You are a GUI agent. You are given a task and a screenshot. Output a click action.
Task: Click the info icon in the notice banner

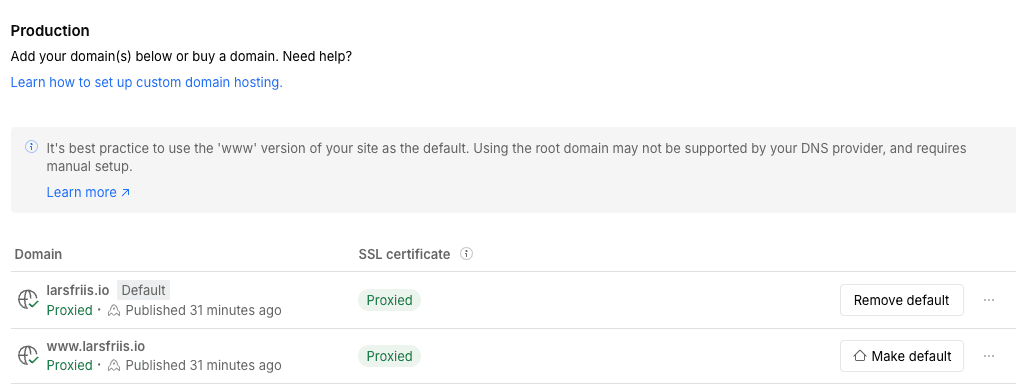[x=31, y=147]
